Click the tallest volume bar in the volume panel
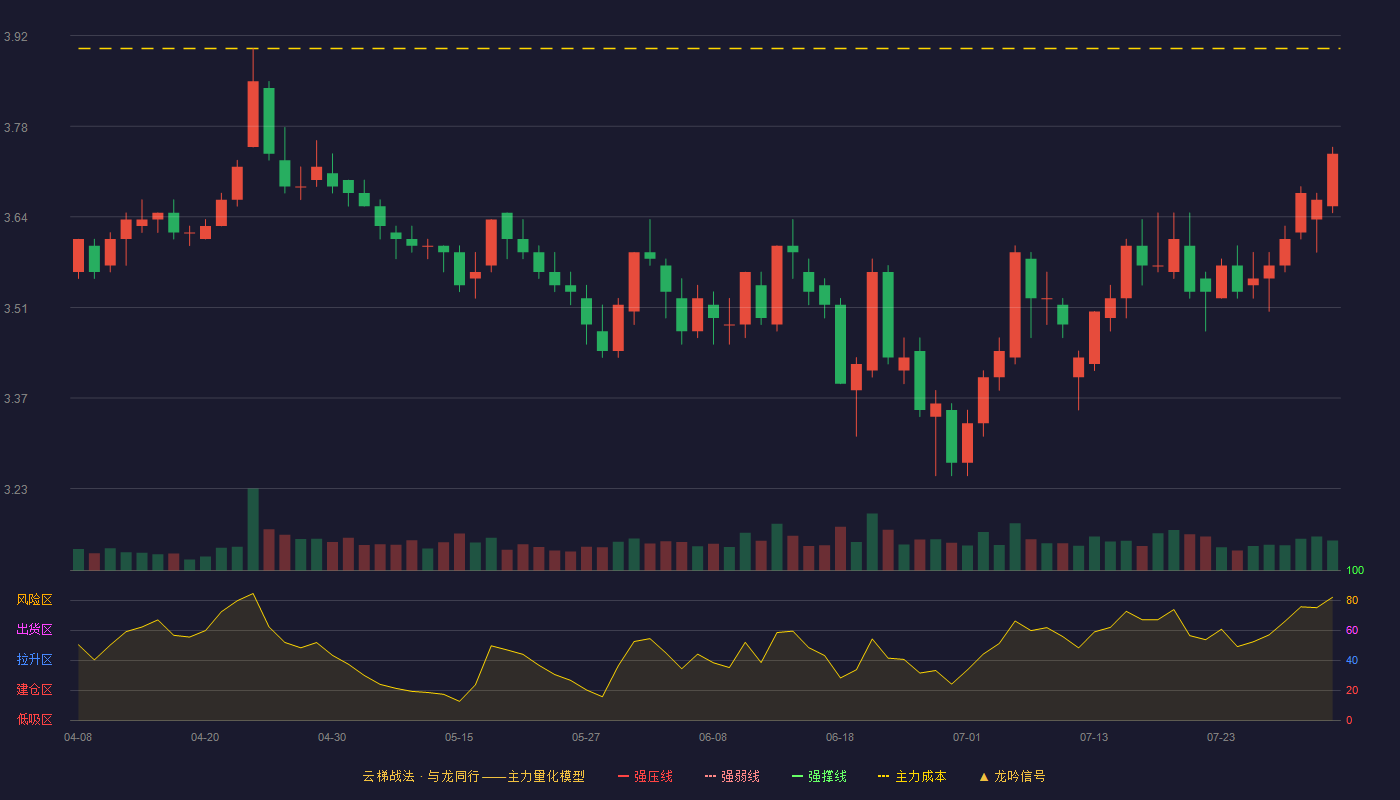Viewport: 1400px width, 800px height. pos(253,529)
